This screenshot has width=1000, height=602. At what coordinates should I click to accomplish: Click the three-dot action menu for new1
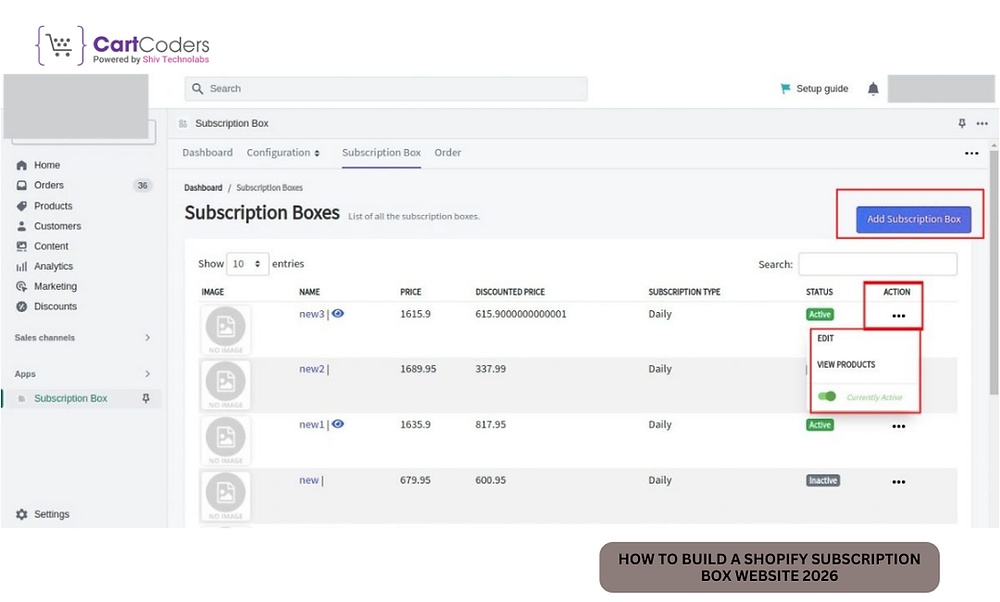pyautogui.click(x=898, y=425)
